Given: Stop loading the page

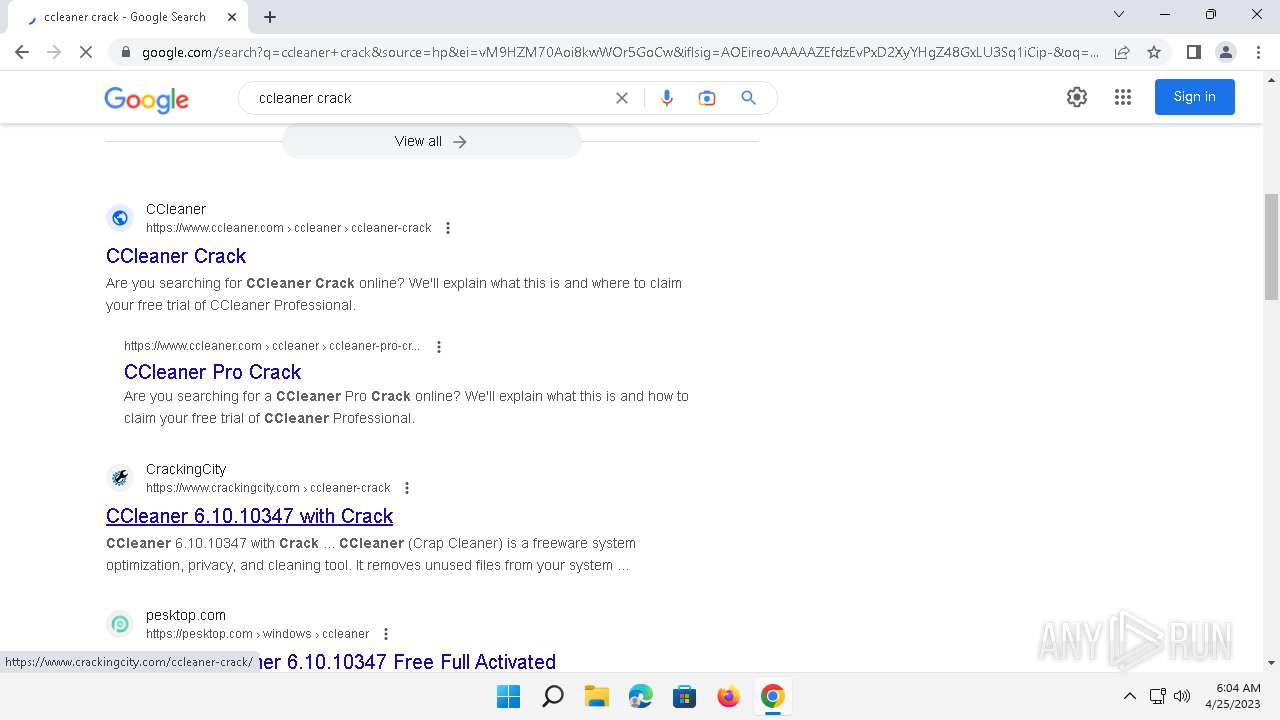Looking at the screenshot, I should click(x=86, y=52).
